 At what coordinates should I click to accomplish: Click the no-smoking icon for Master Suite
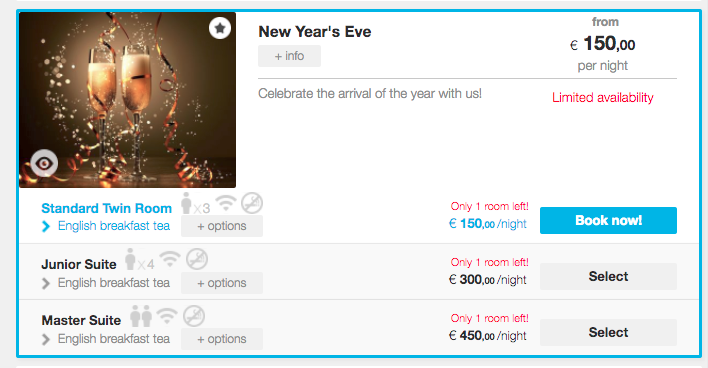click(x=194, y=316)
